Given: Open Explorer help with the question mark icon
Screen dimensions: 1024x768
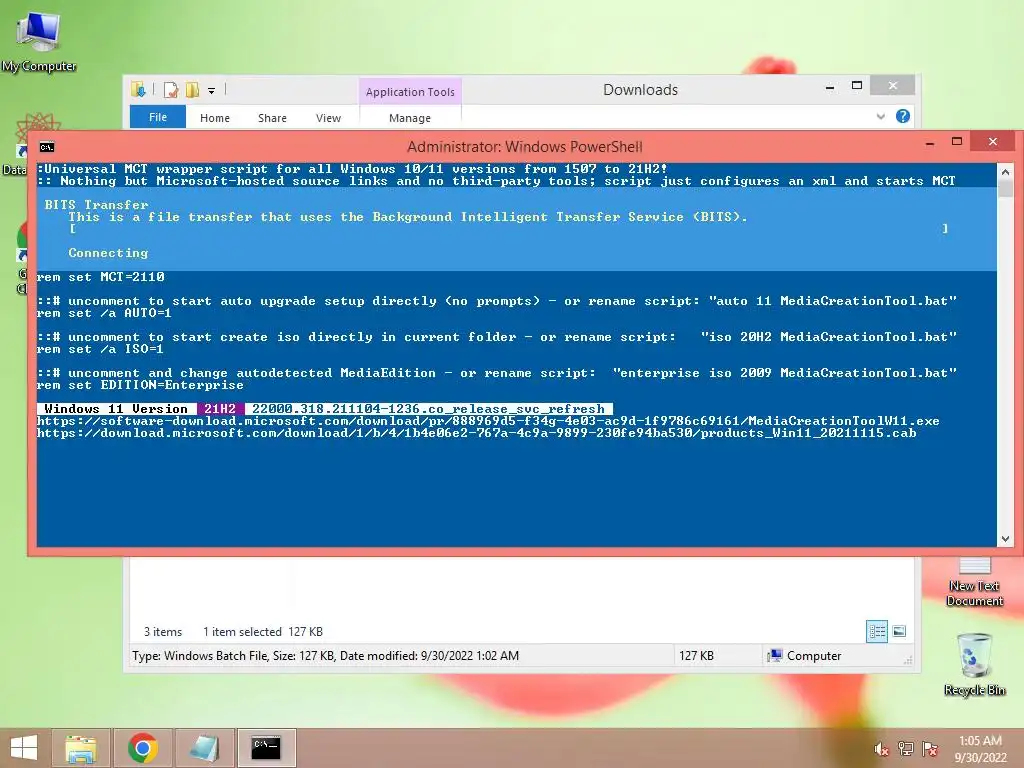Looking at the screenshot, I should 903,116.
